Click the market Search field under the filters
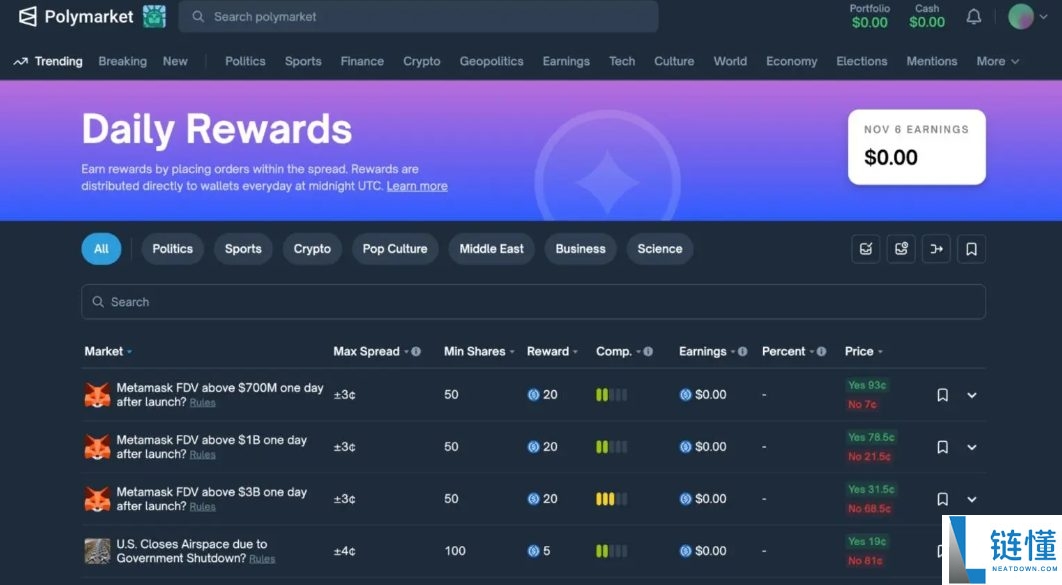 [533, 302]
